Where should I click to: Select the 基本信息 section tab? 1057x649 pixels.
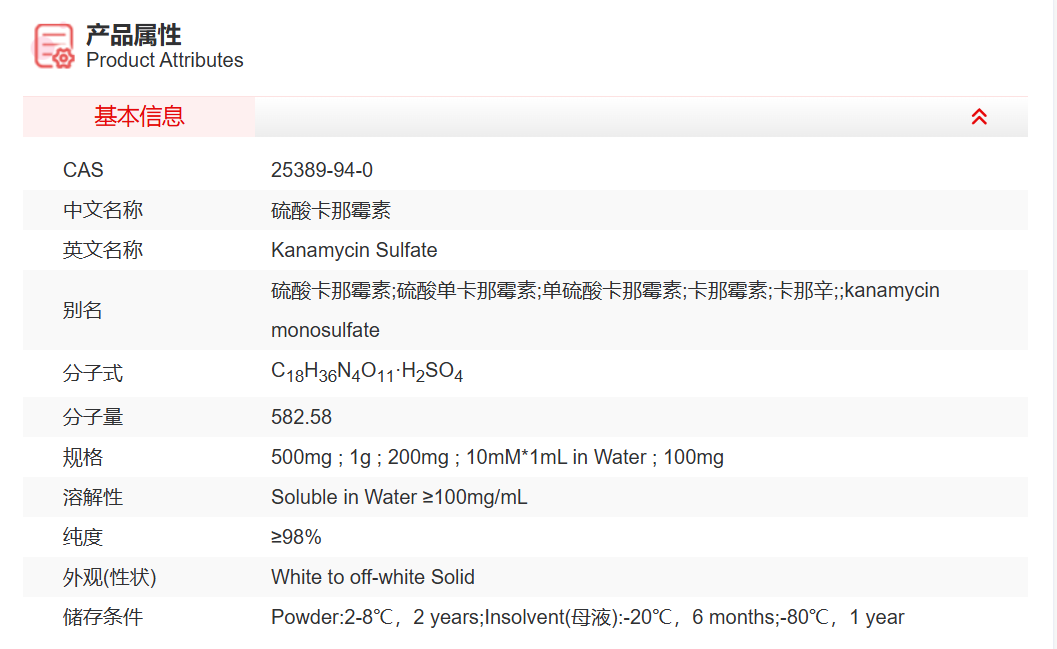tap(139, 117)
